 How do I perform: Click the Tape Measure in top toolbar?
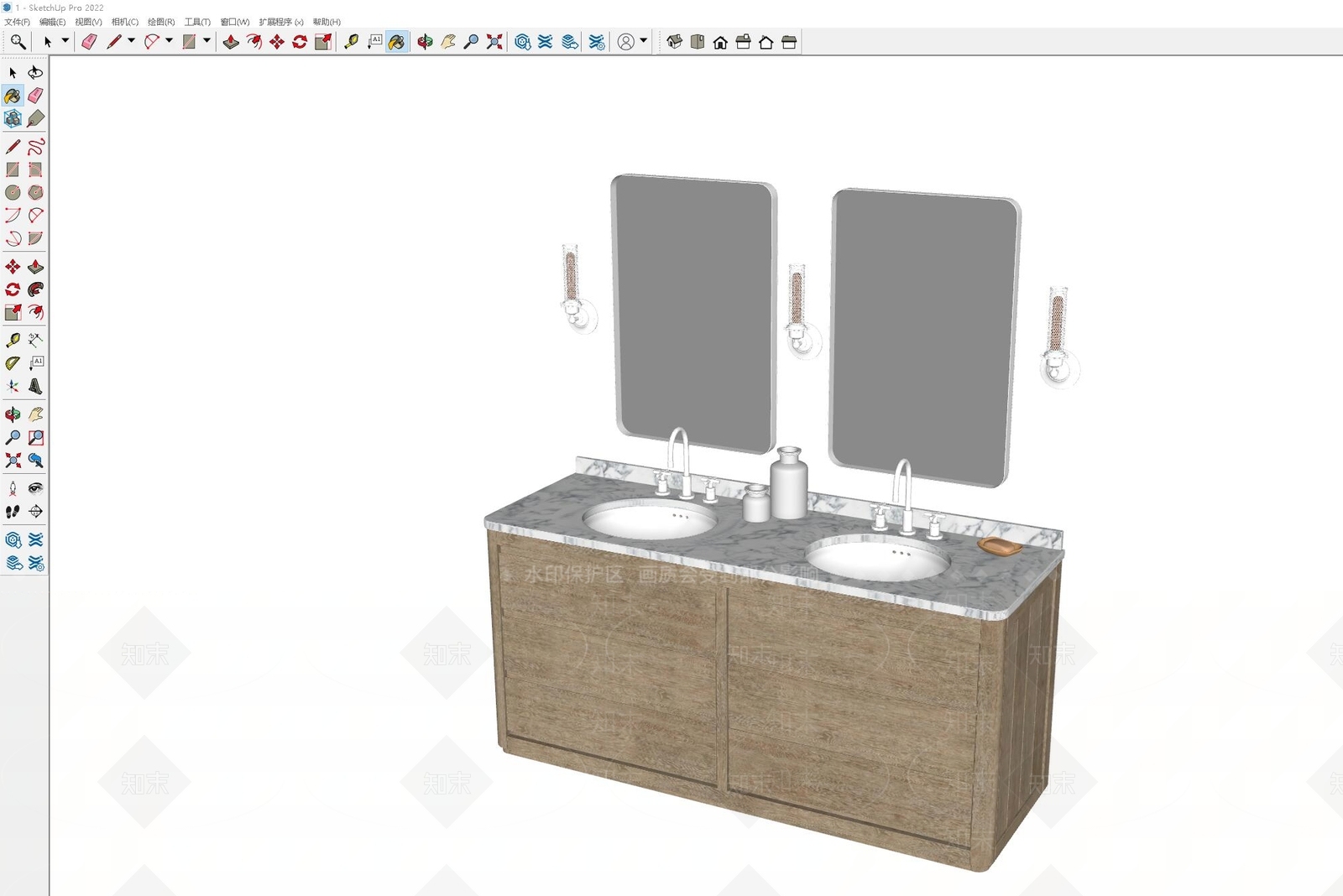pyautogui.click(x=352, y=41)
